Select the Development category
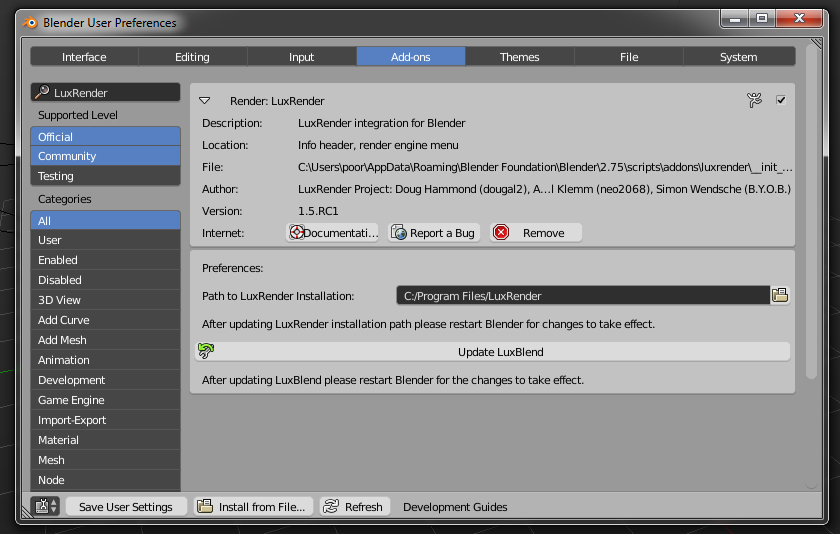The image size is (840, 534). (x=106, y=380)
